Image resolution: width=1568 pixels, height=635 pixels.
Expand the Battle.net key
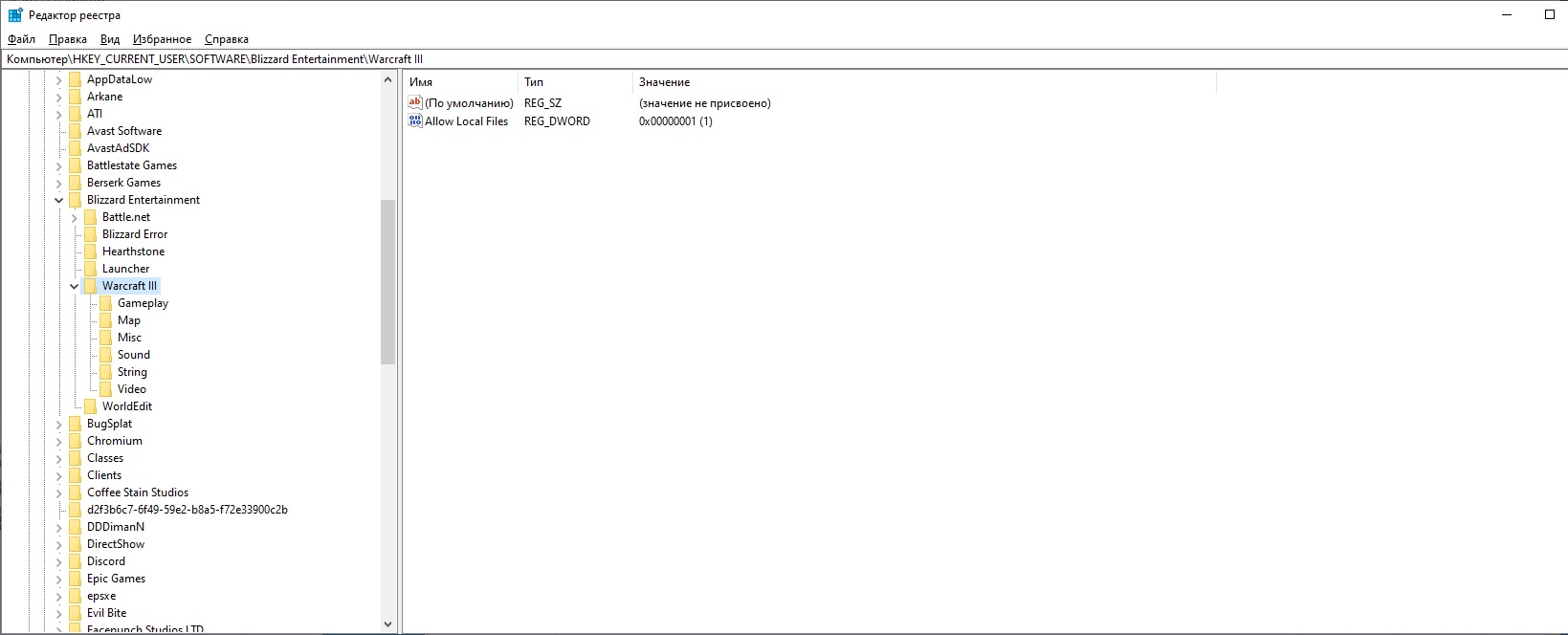tap(75, 217)
